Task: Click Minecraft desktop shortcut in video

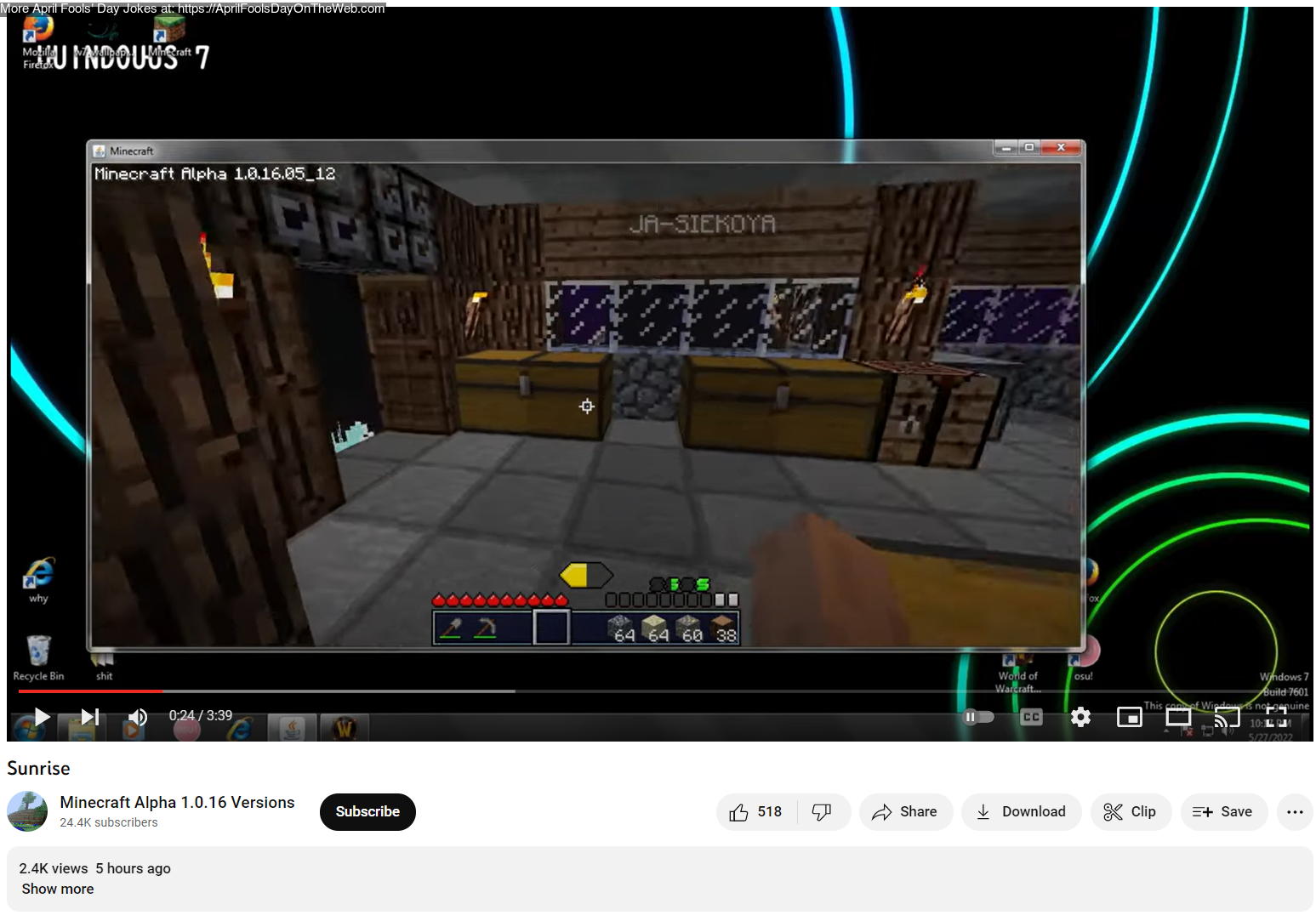Action: pos(169,36)
